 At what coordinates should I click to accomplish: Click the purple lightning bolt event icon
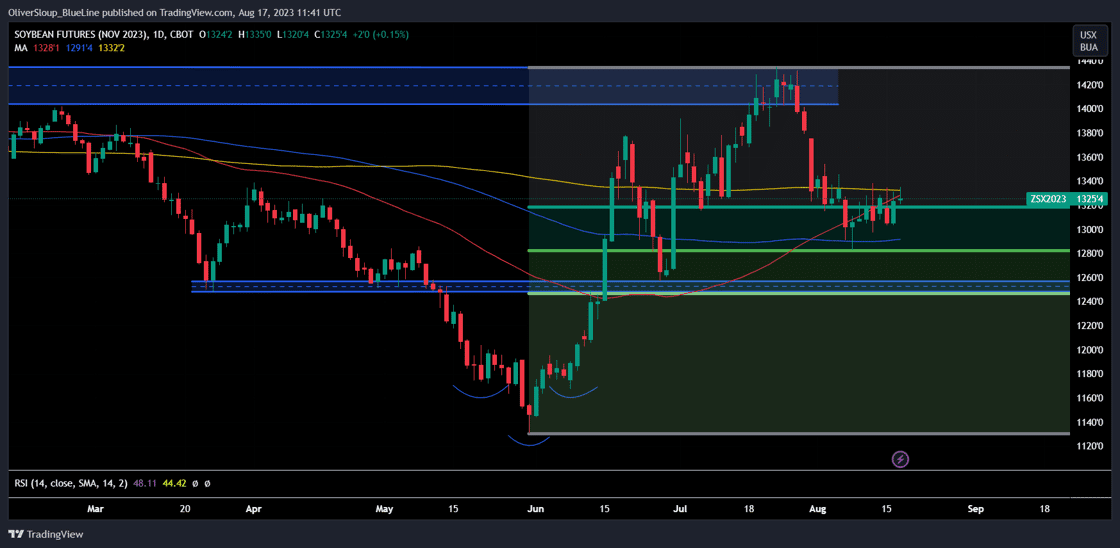tap(900, 459)
